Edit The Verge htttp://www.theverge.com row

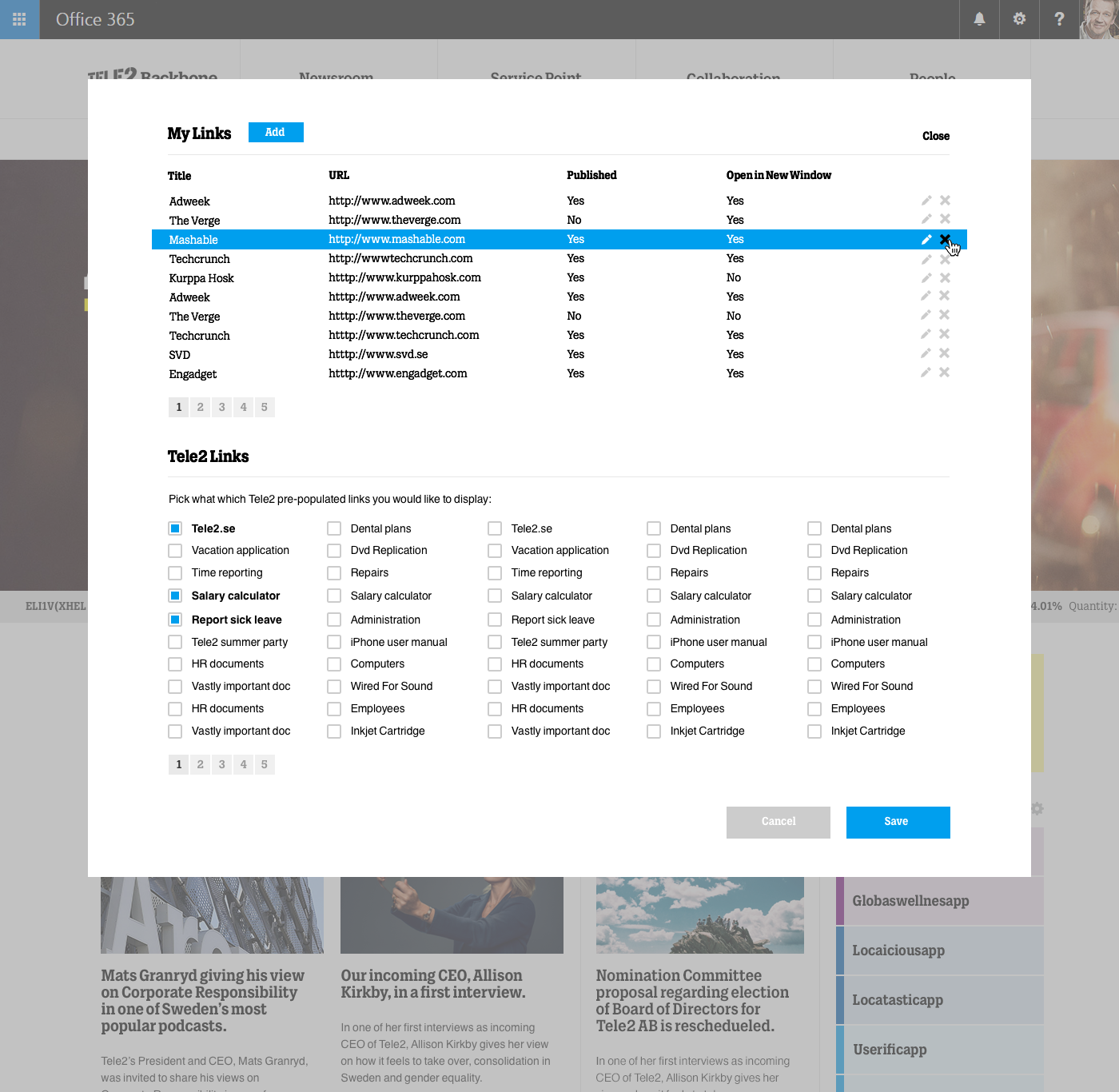tap(926, 315)
